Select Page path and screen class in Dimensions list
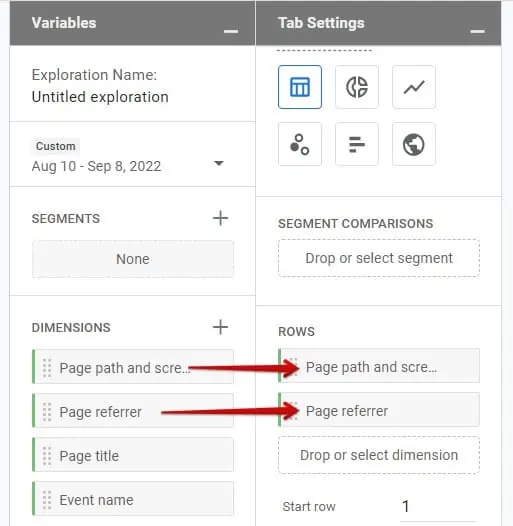The height and width of the screenshot is (526, 513). coord(133,367)
